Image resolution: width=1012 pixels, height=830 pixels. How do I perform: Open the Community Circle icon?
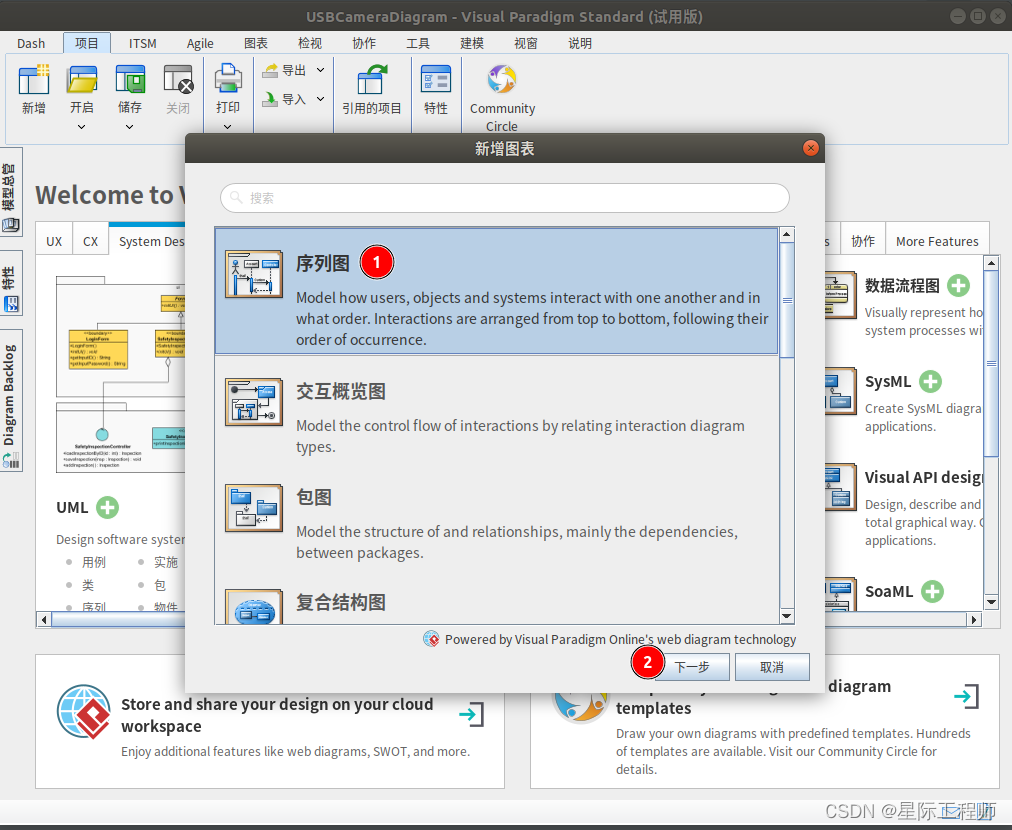click(501, 79)
